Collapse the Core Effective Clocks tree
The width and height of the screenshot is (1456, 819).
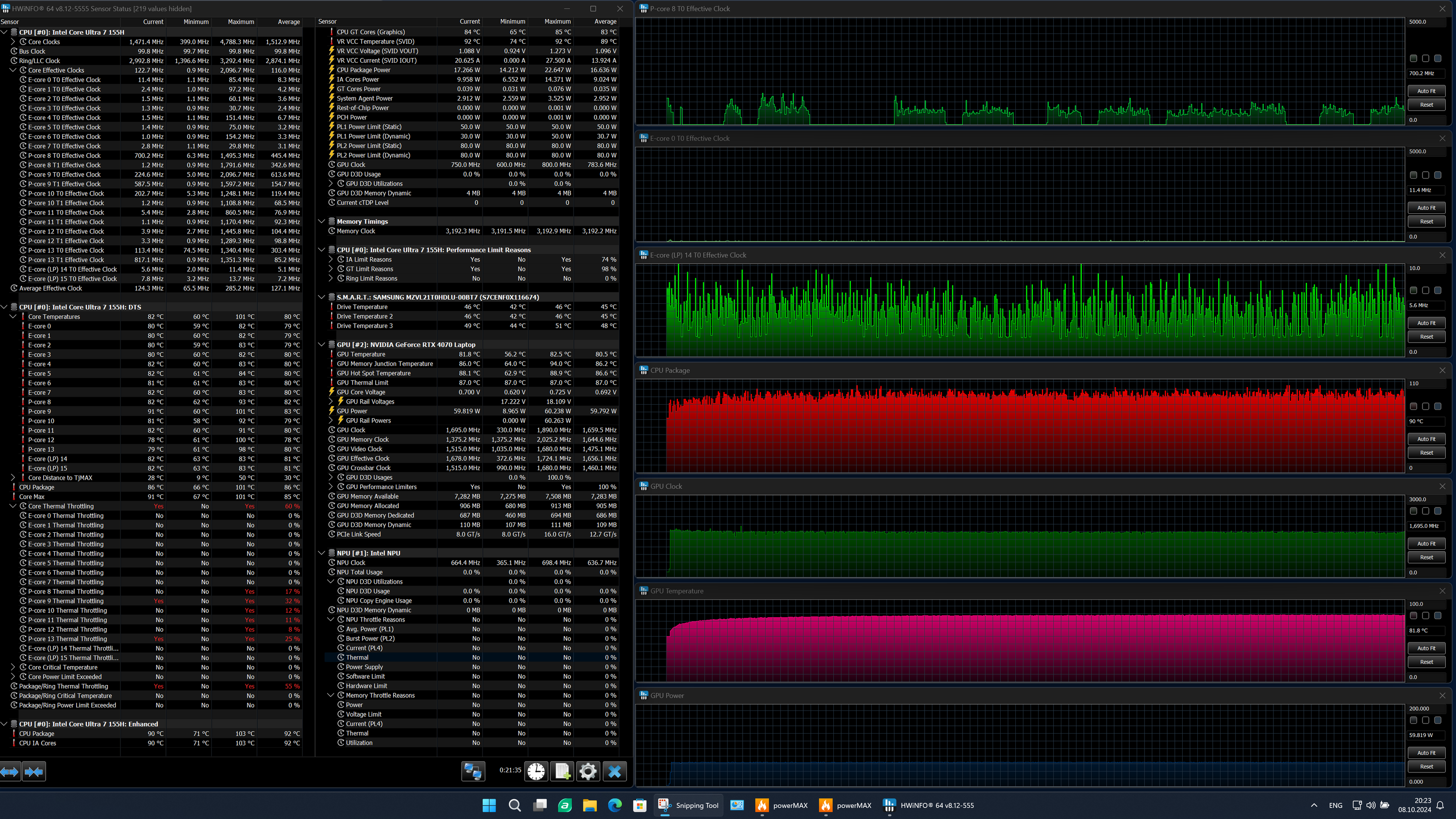tap(13, 70)
